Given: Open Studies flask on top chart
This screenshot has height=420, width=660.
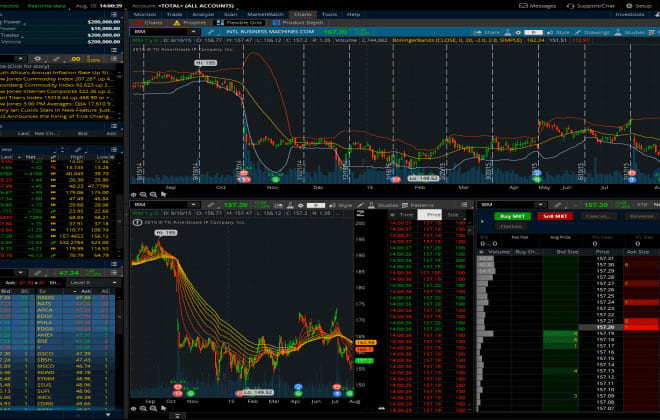Looking at the screenshot, I should 629,32.
